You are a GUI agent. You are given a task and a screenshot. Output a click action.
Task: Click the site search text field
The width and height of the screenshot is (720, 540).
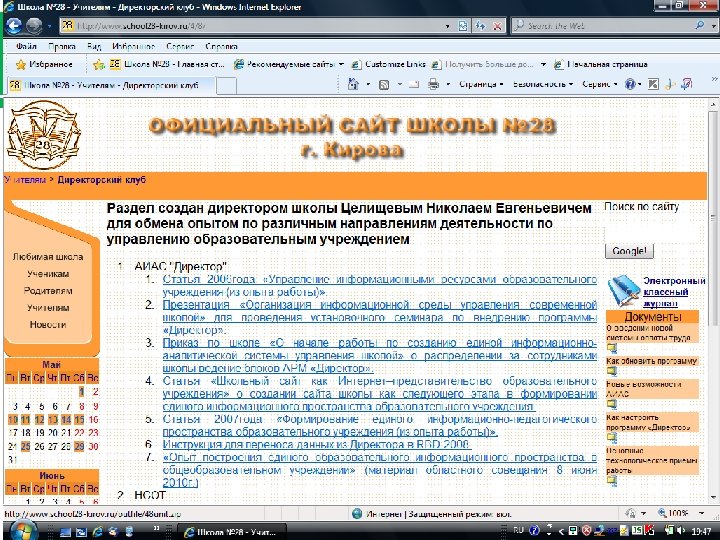point(651,233)
